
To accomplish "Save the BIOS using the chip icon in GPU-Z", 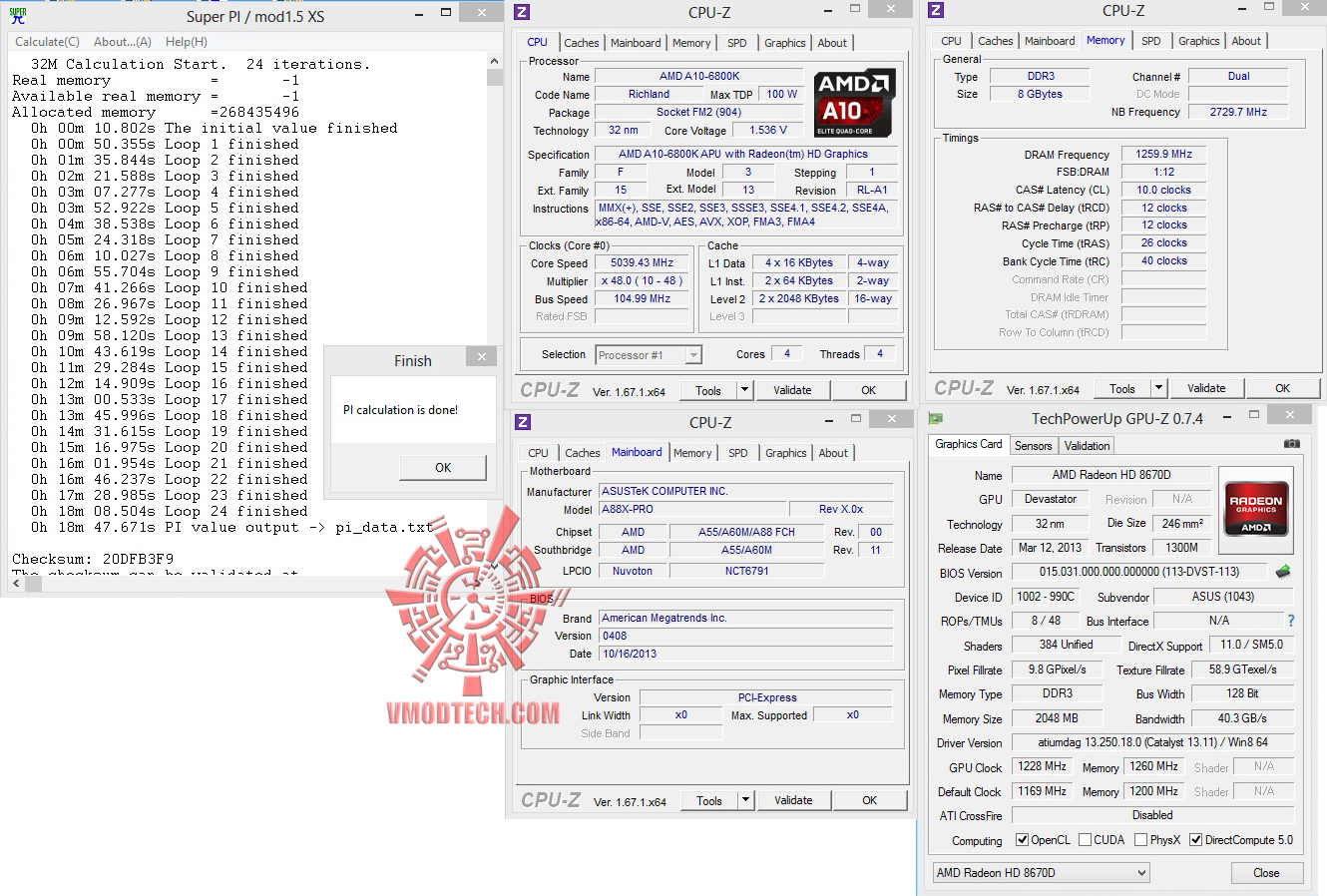I will coord(1283,572).
